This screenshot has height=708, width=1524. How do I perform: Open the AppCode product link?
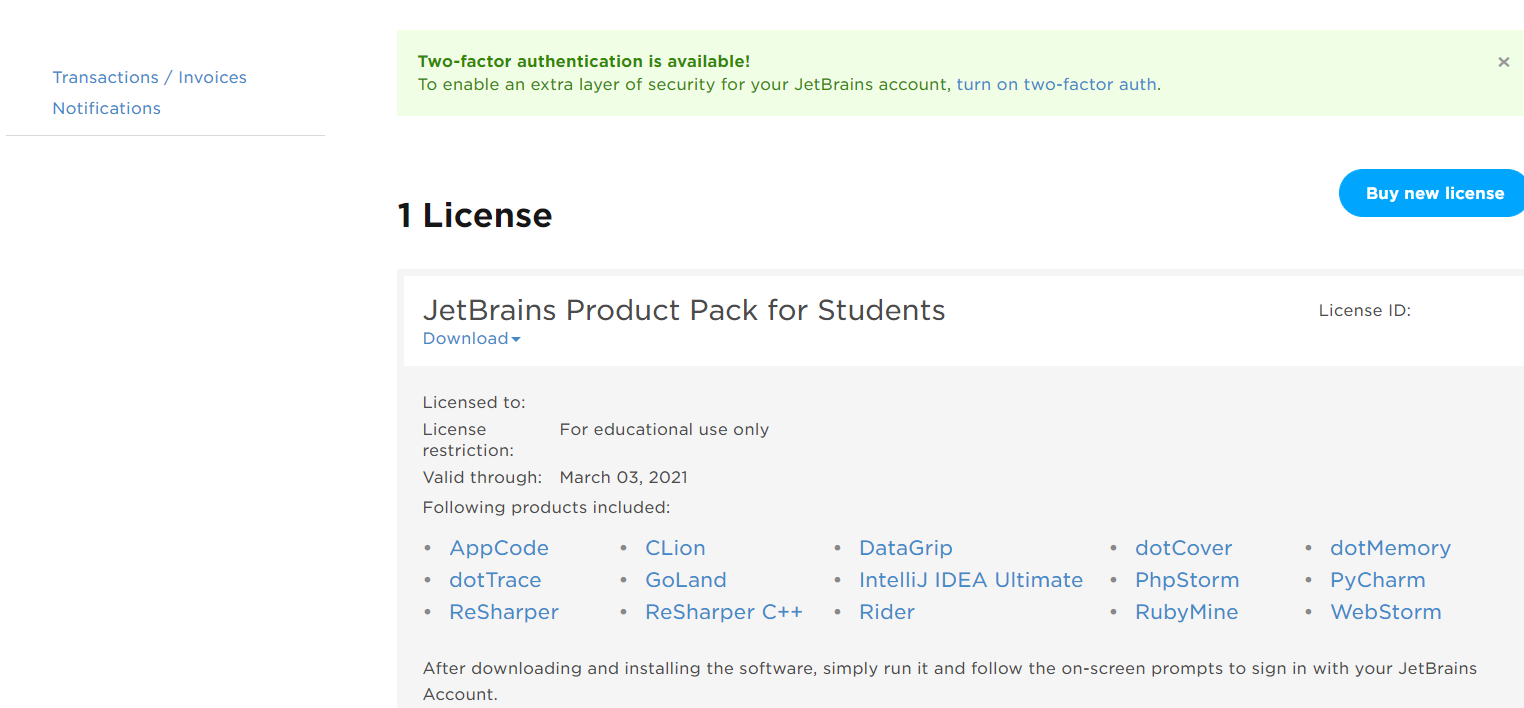[499, 548]
